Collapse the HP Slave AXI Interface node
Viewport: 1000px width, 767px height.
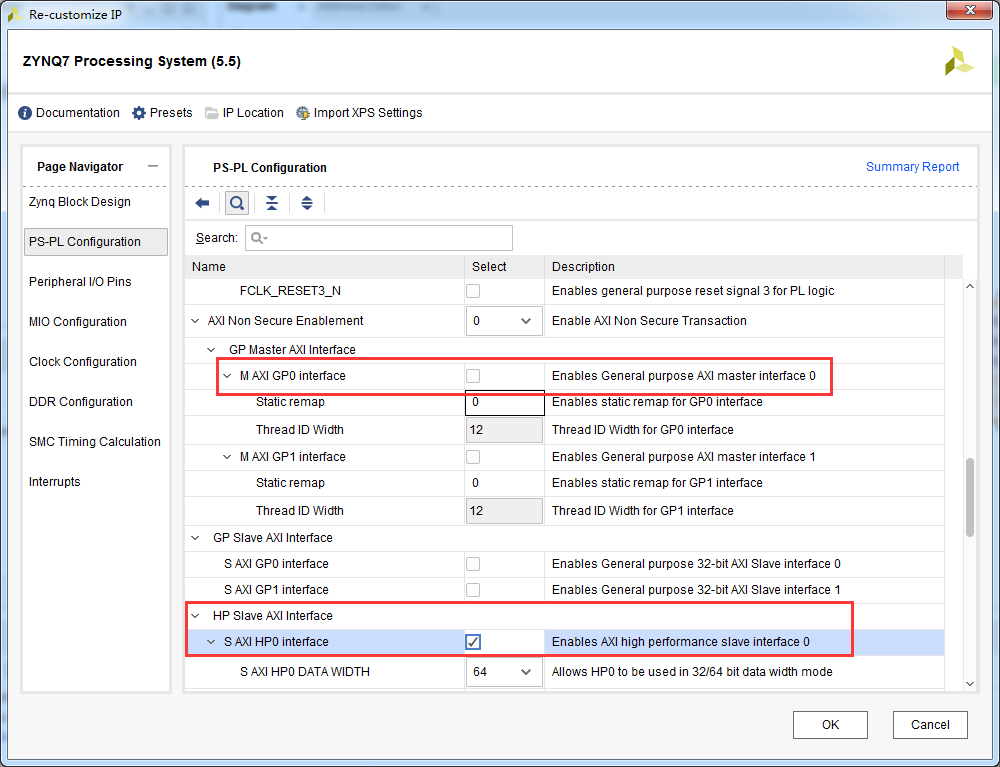[195, 615]
